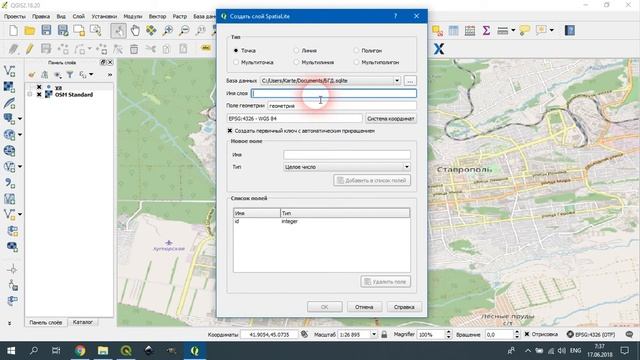640x360 pixels.
Task: Click the blue X plugin icon
Action: pyautogui.click(x=439, y=49)
